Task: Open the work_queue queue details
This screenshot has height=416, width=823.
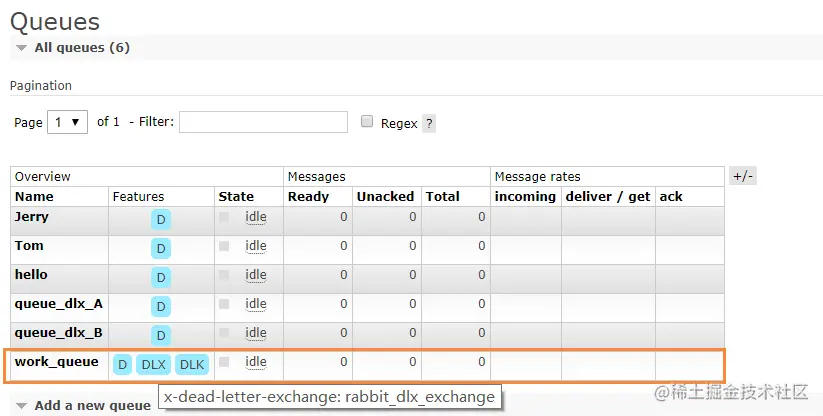Action: point(56,361)
